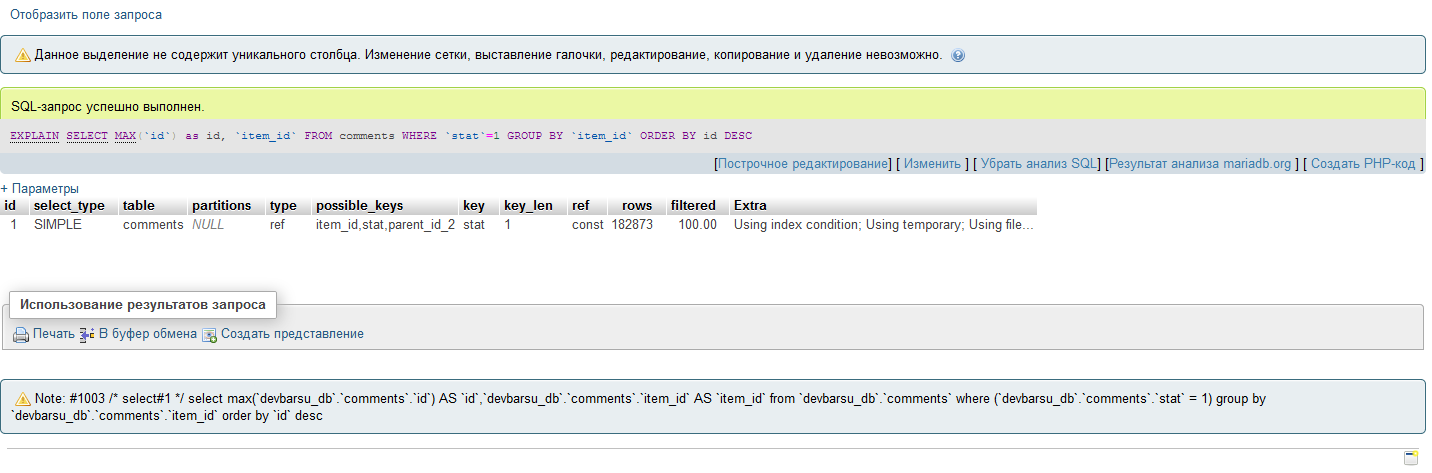Viewport: 1432px width, 473px height.
Task: Click the rows column header
Action: click(x=637, y=205)
